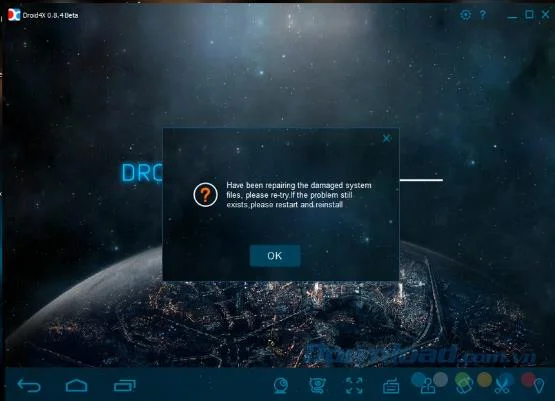Close the Droid4X emulator window
This screenshot has width=555, height=401.
tap(546, 14)
